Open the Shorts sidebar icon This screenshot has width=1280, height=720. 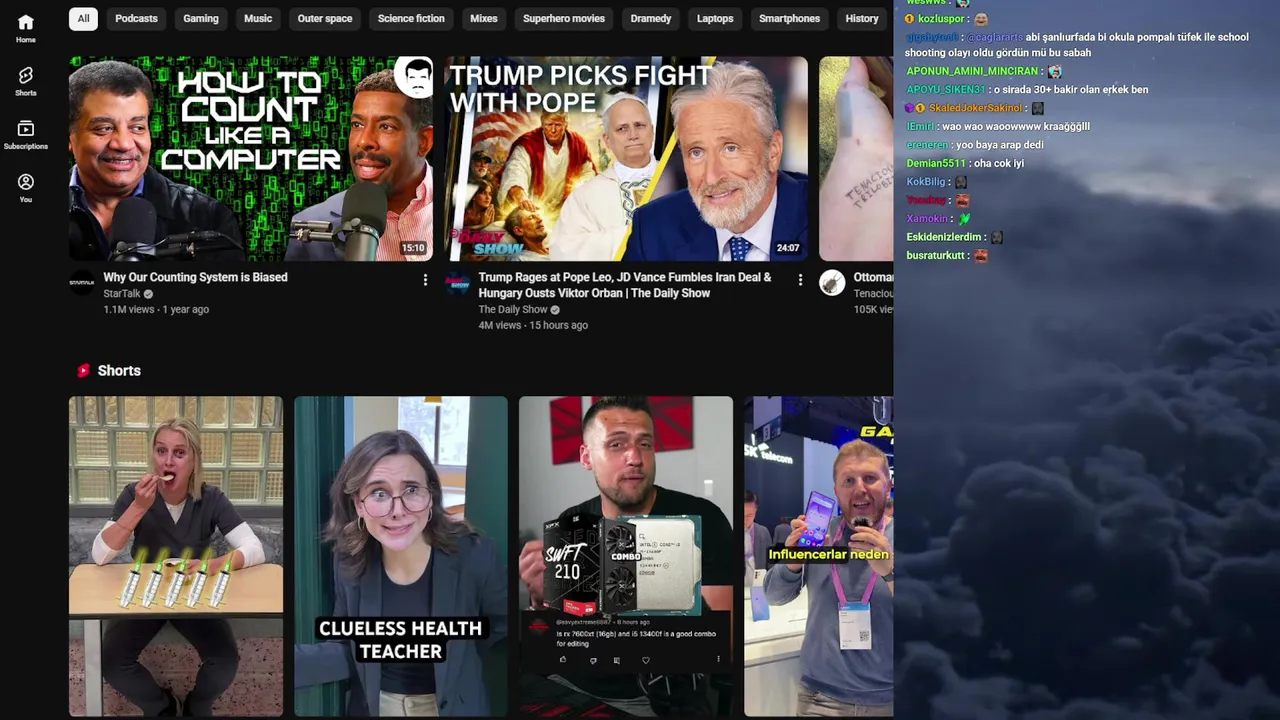(x=26, y=81)
